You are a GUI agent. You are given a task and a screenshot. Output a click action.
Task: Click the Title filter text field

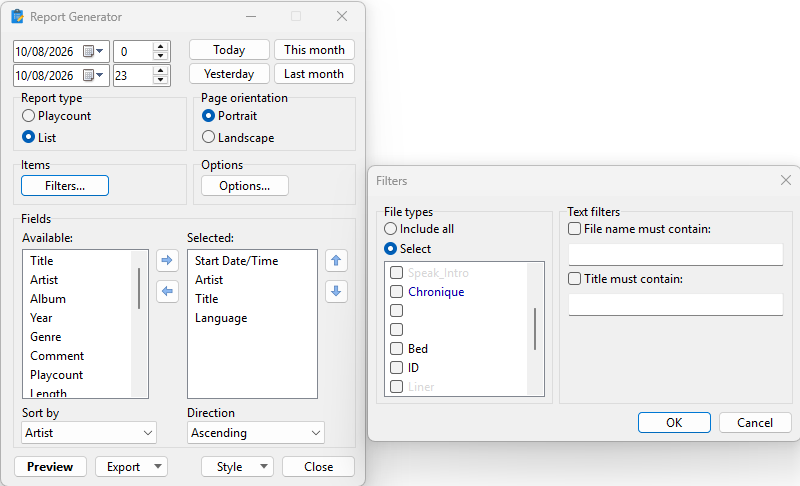pos(676,304)
